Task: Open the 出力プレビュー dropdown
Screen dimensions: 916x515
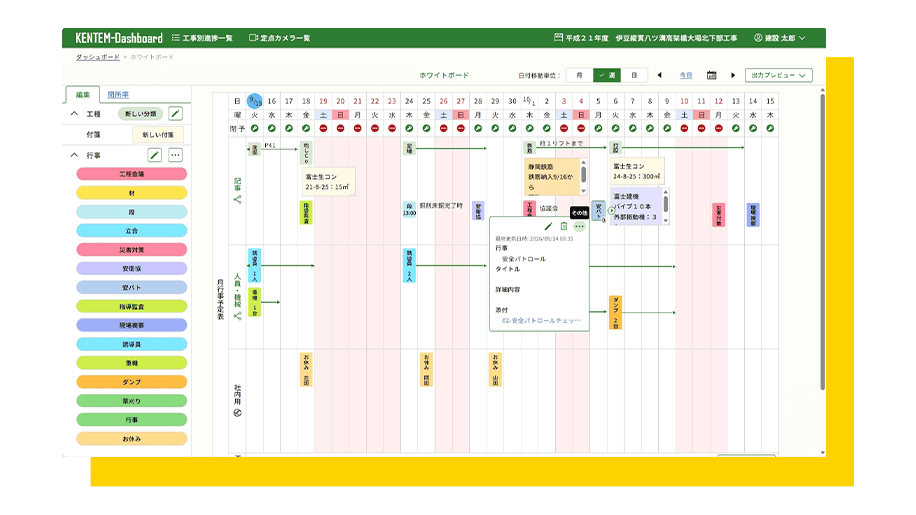Action: (778, 75)
